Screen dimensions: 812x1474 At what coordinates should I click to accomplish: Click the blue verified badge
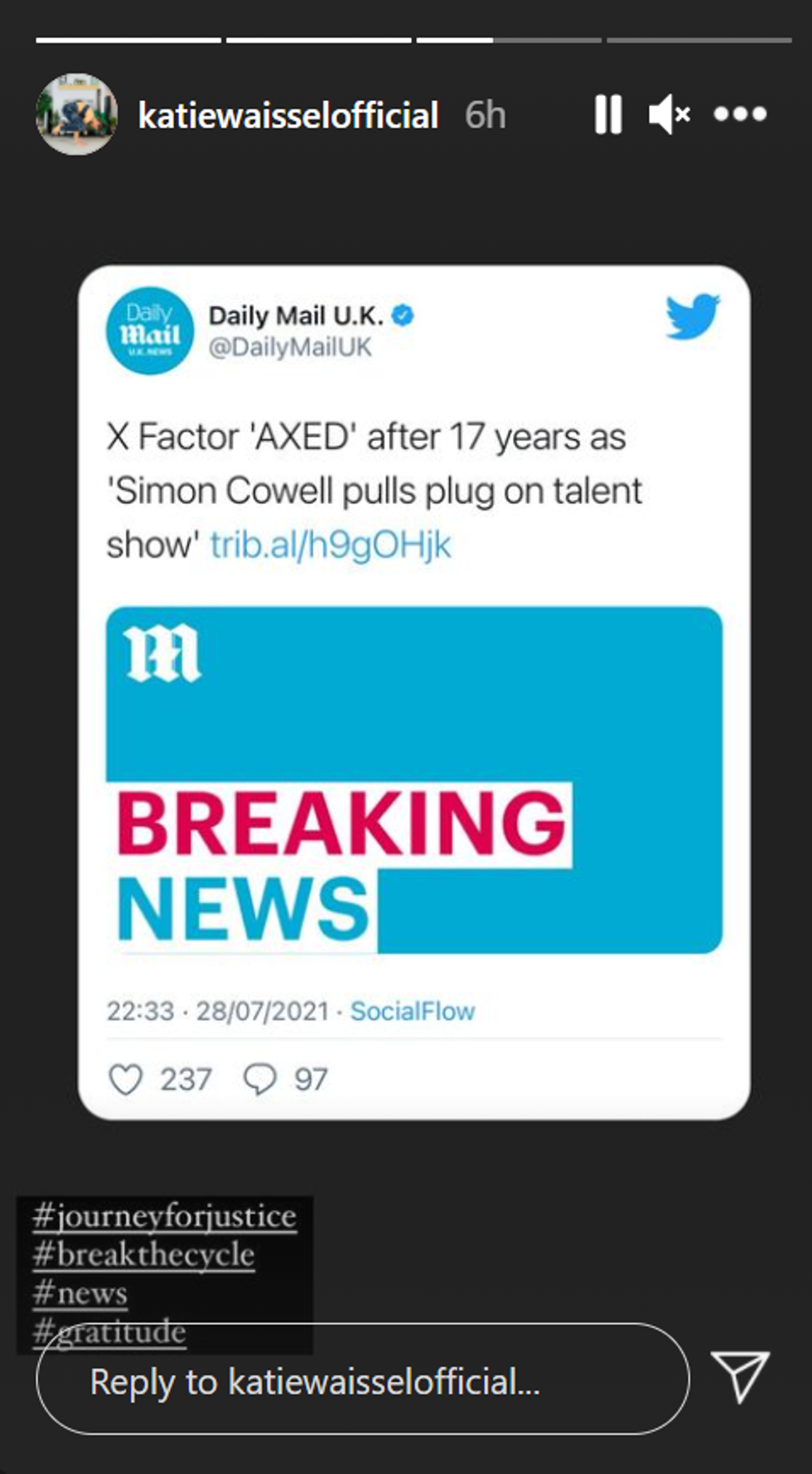[x=403, y=316]
